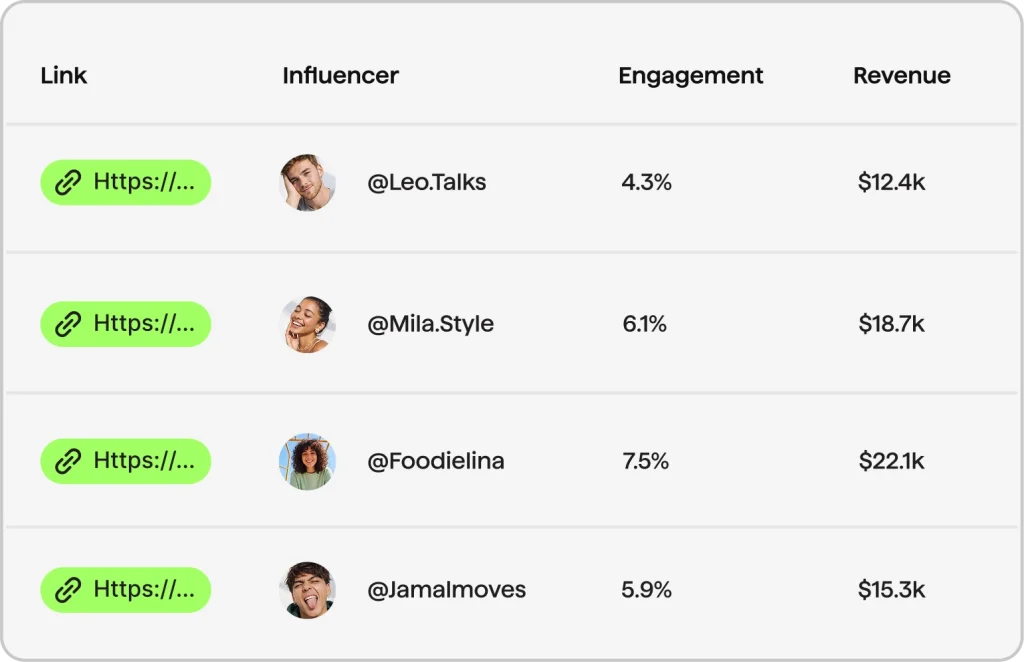Viewport: 1024px width, 662px height.
Task: Select the 6.1% engagement value
Action: [x=644, y=324]
